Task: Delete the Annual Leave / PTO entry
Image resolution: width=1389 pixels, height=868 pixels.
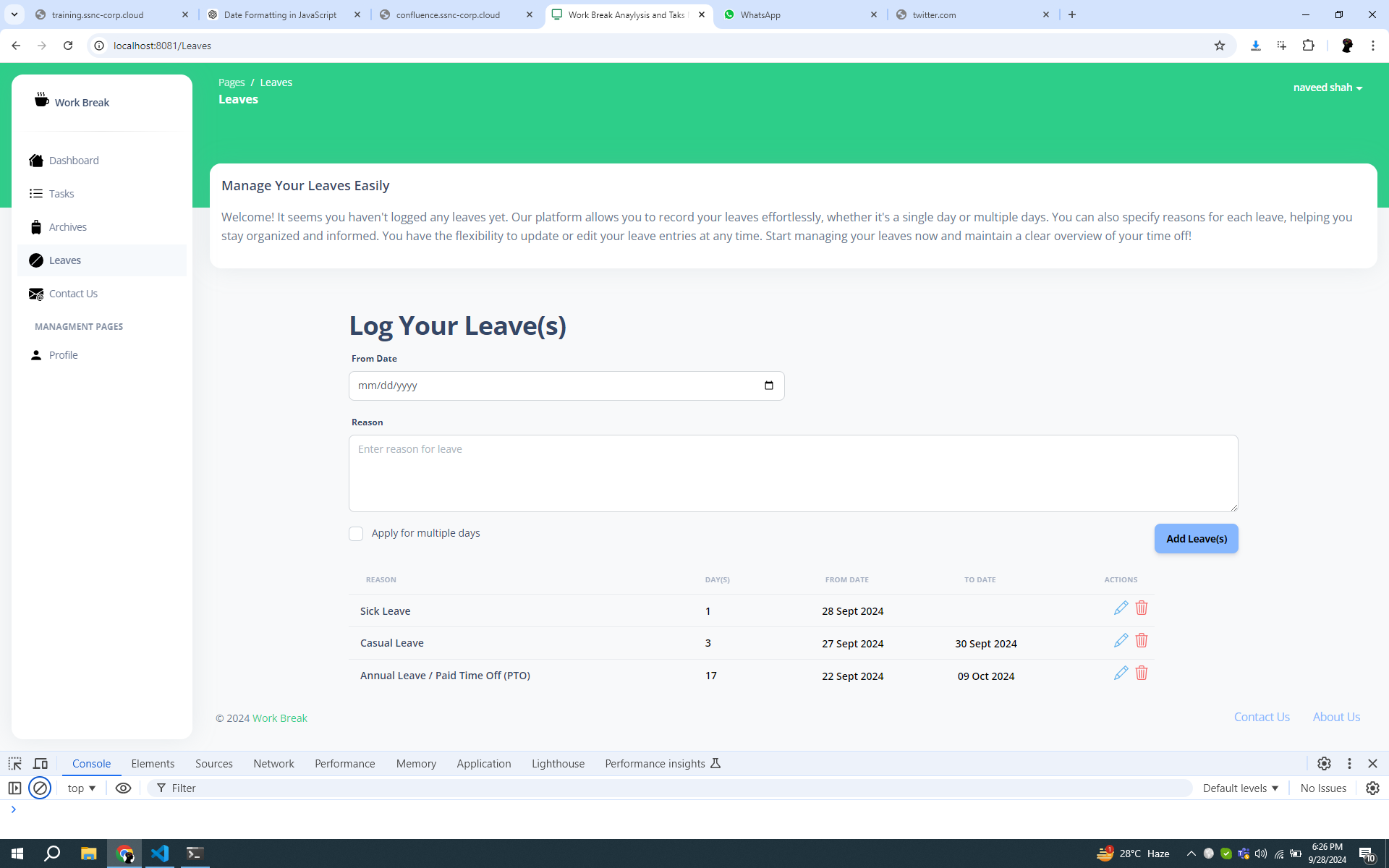Action: [x=1142, y=673]
